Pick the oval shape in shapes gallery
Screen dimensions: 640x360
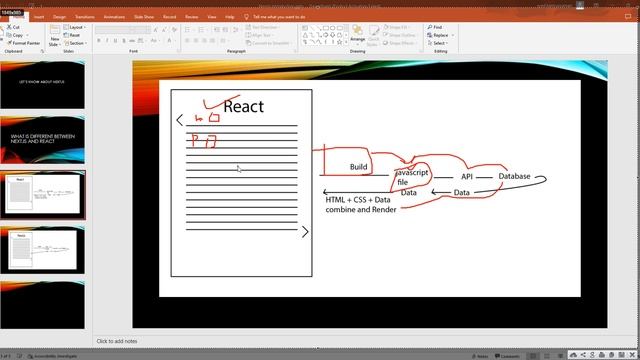tap(333, 28)
